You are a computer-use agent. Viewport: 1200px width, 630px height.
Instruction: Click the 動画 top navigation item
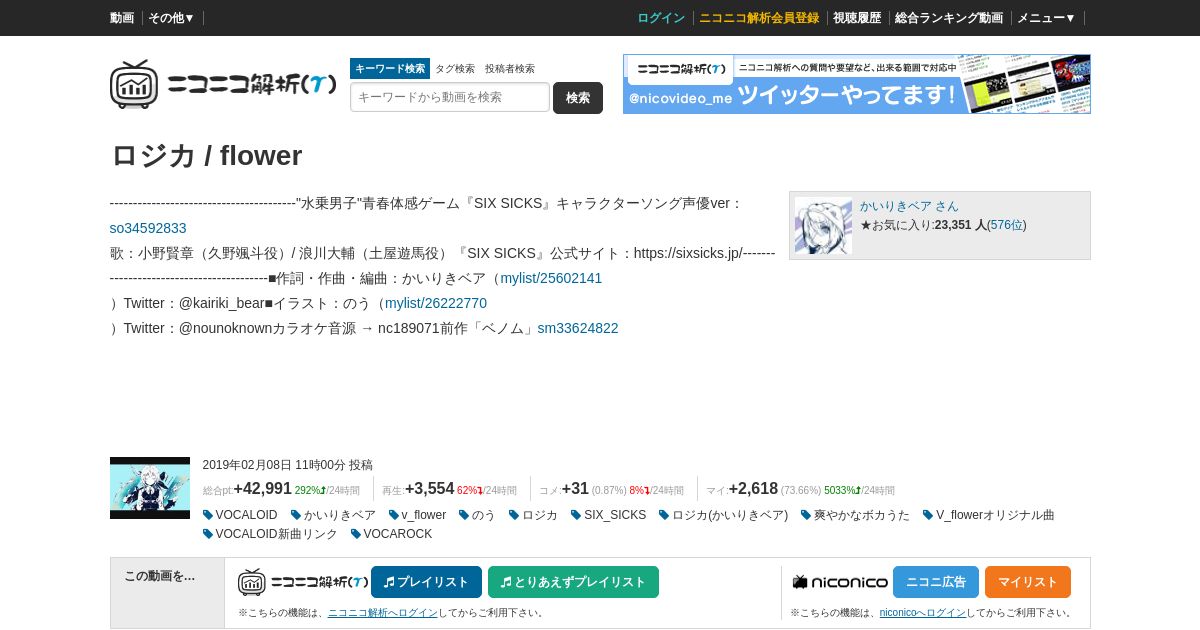point(122,18)
